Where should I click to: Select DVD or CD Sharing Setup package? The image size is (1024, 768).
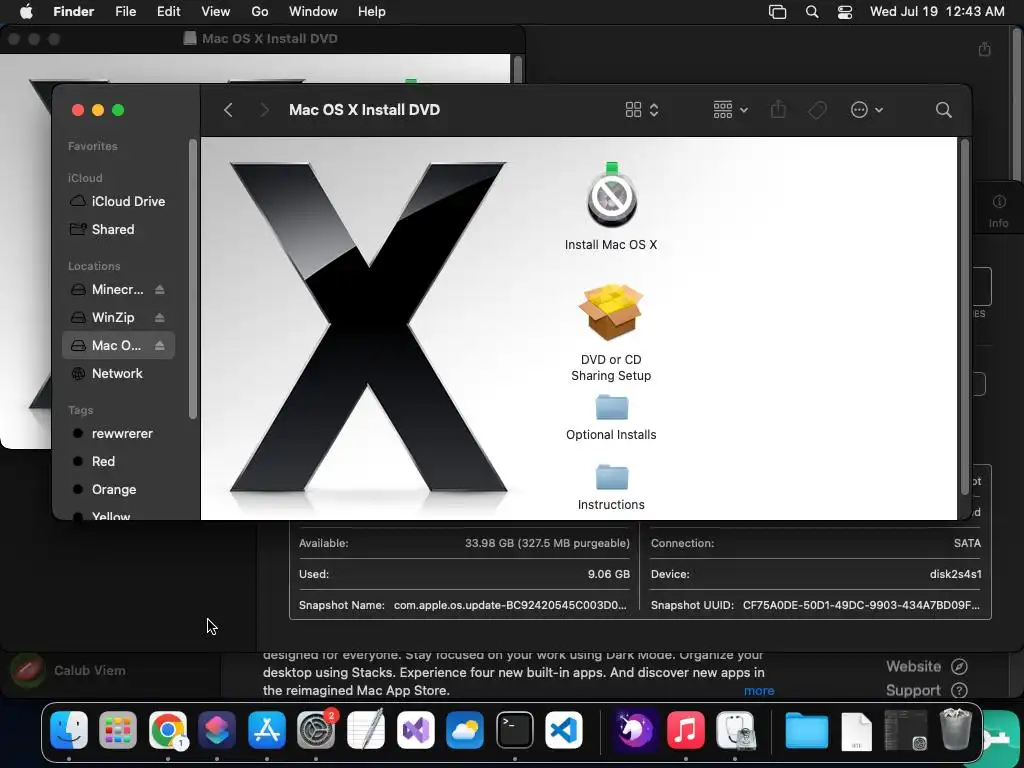[611, 312]
